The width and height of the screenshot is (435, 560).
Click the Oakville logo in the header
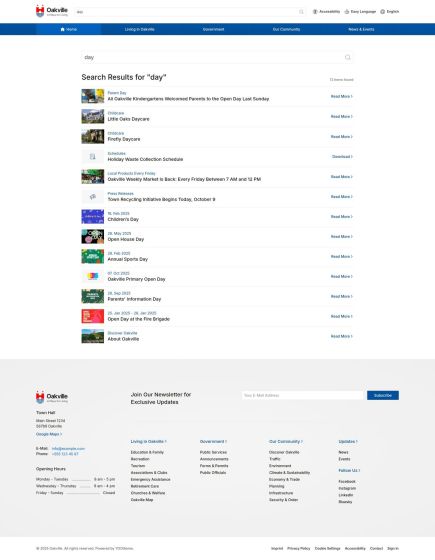(52, 11)
